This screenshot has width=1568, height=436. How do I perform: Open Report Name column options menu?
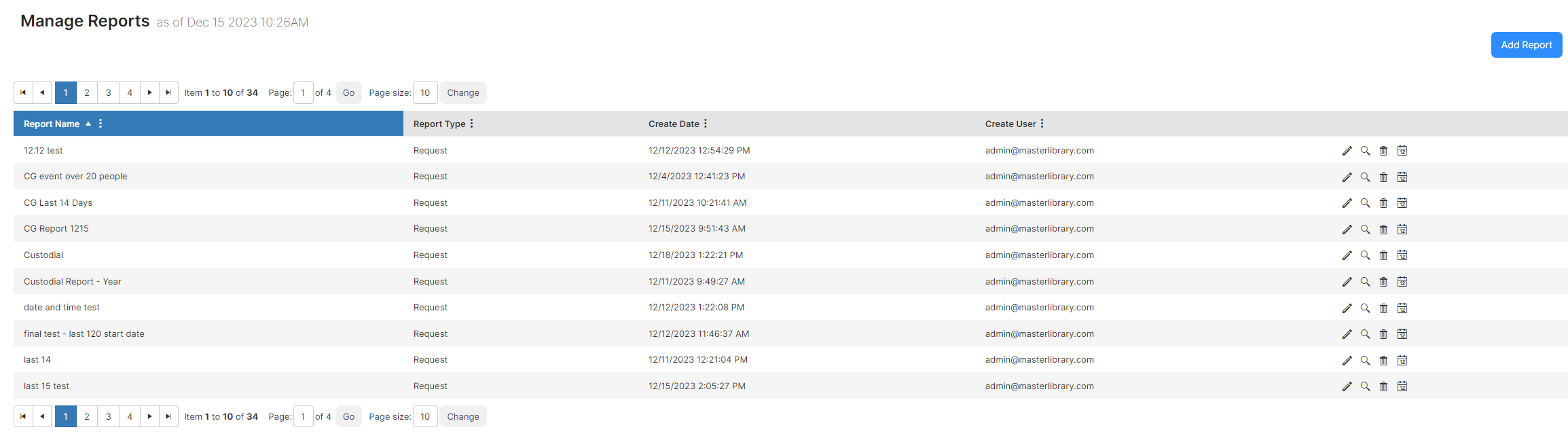click(x=101, y=124)
